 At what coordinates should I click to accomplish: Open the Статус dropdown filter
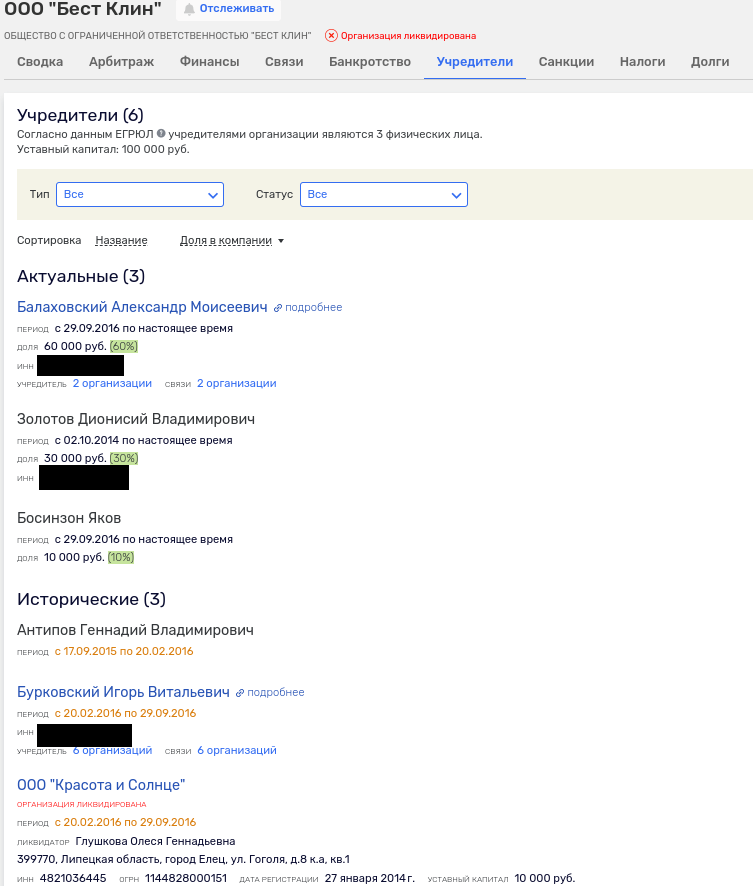coord(384,195)
